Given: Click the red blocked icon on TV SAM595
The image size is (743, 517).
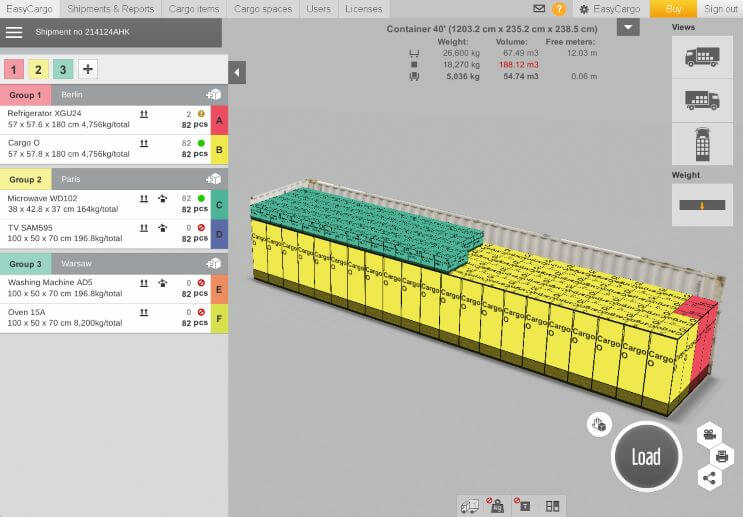Looking at the screenshot, I should (x=201, y=228).
